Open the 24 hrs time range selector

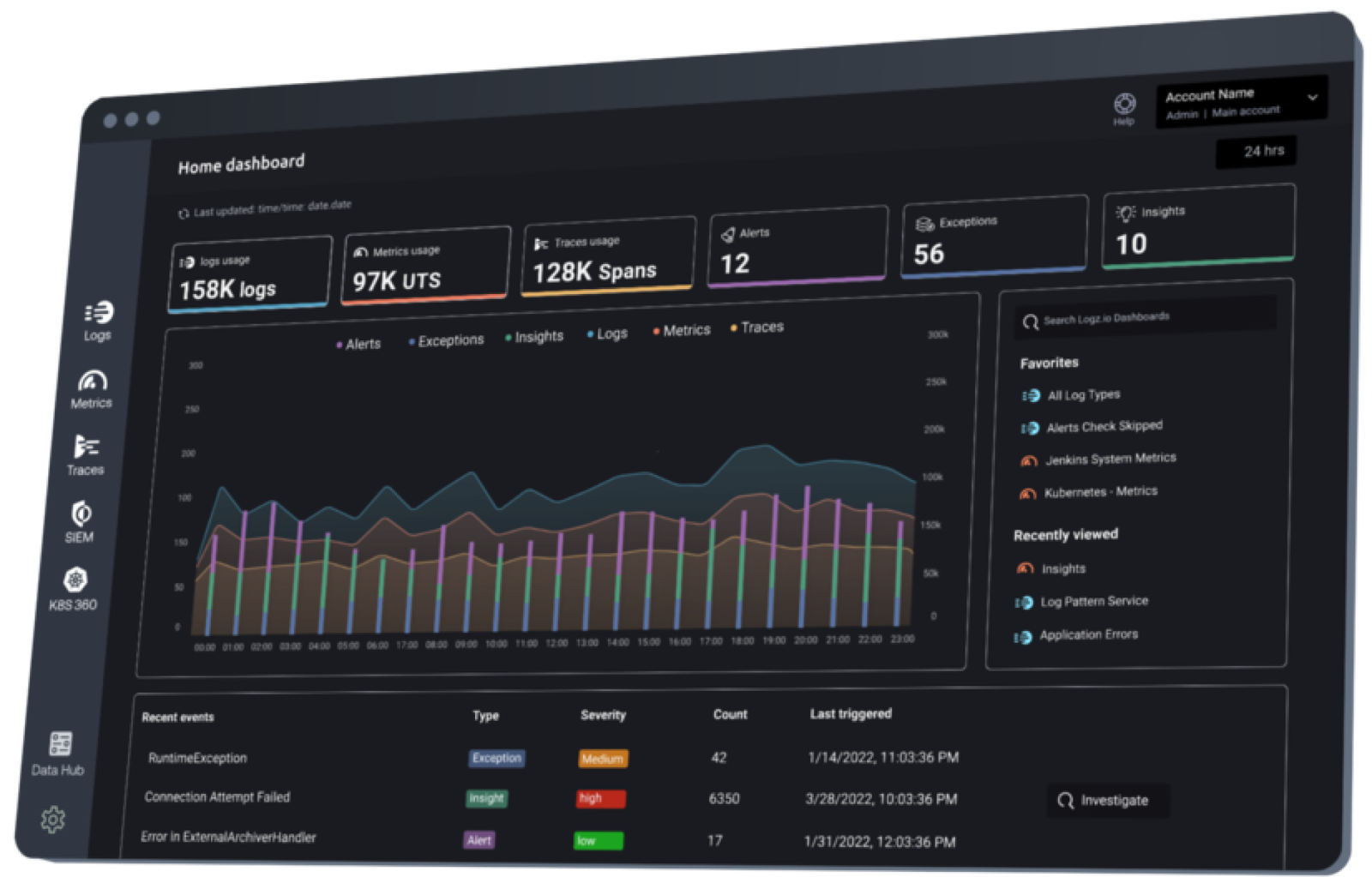tap(1257, 152)
